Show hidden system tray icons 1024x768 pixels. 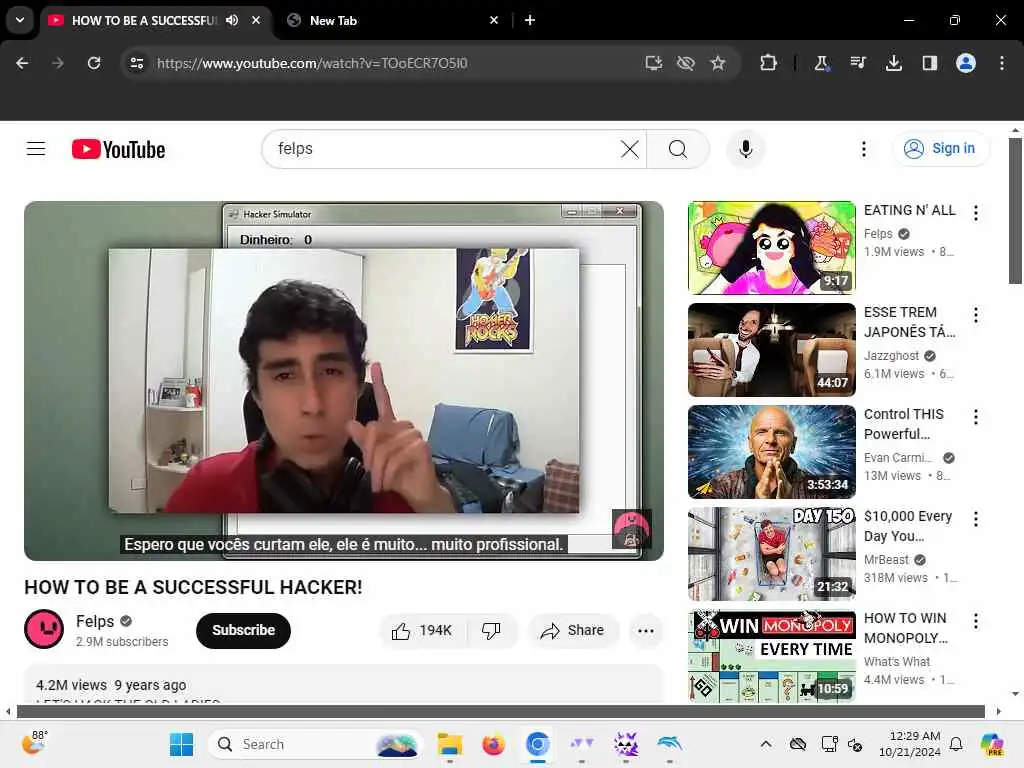[x=766, y=744]
